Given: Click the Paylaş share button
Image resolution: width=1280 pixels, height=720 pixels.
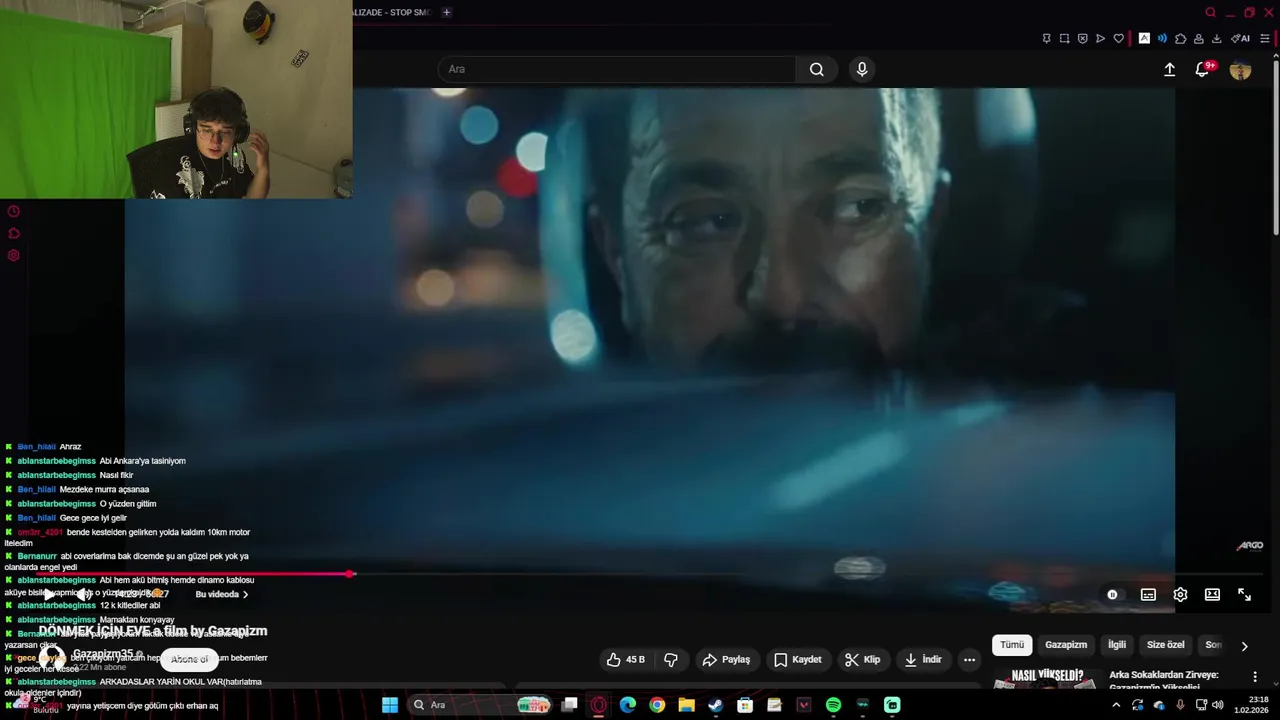Looking at the screenshot, I should pyautogui.click(x=726, y=659).
